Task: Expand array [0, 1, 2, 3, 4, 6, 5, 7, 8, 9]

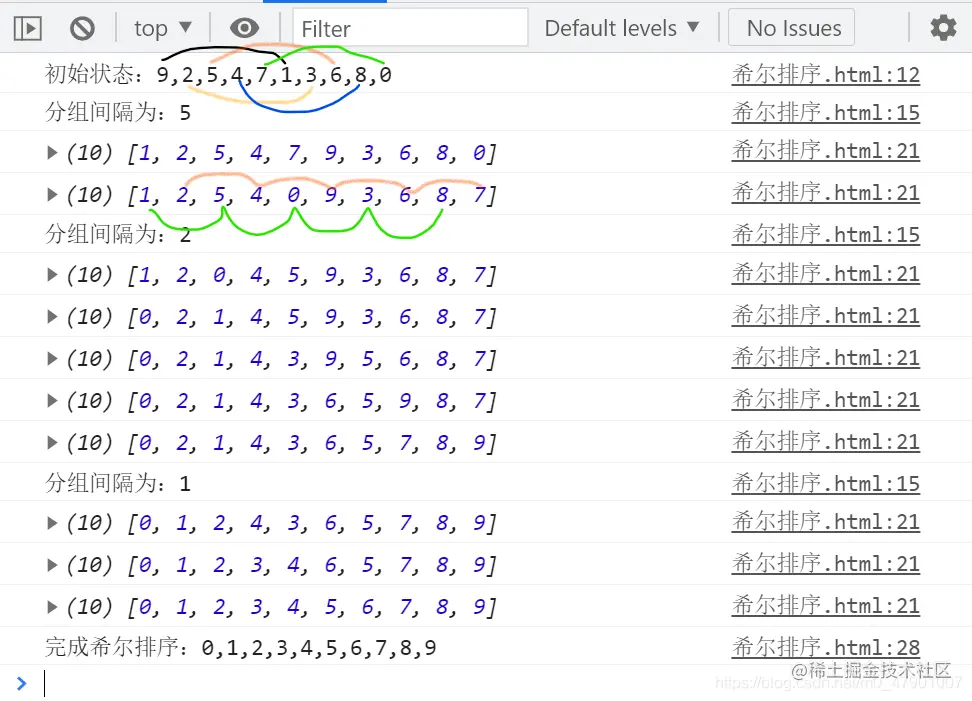Action: pos(52,565)
